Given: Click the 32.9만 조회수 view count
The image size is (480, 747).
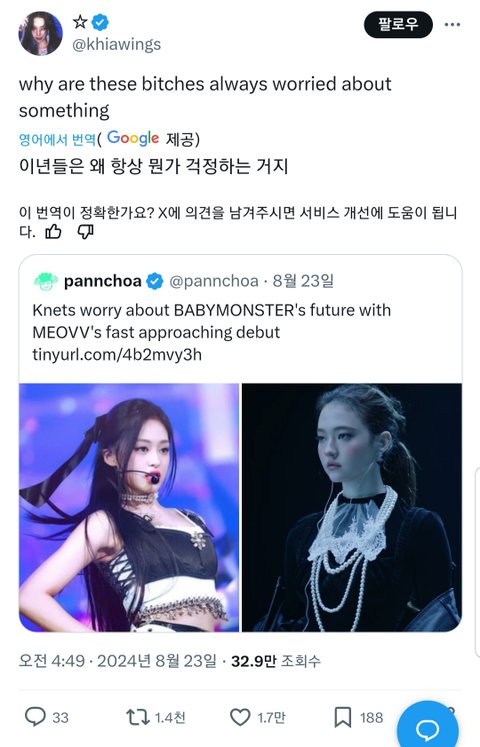Looking at the screenshot, I should point(276,661).
